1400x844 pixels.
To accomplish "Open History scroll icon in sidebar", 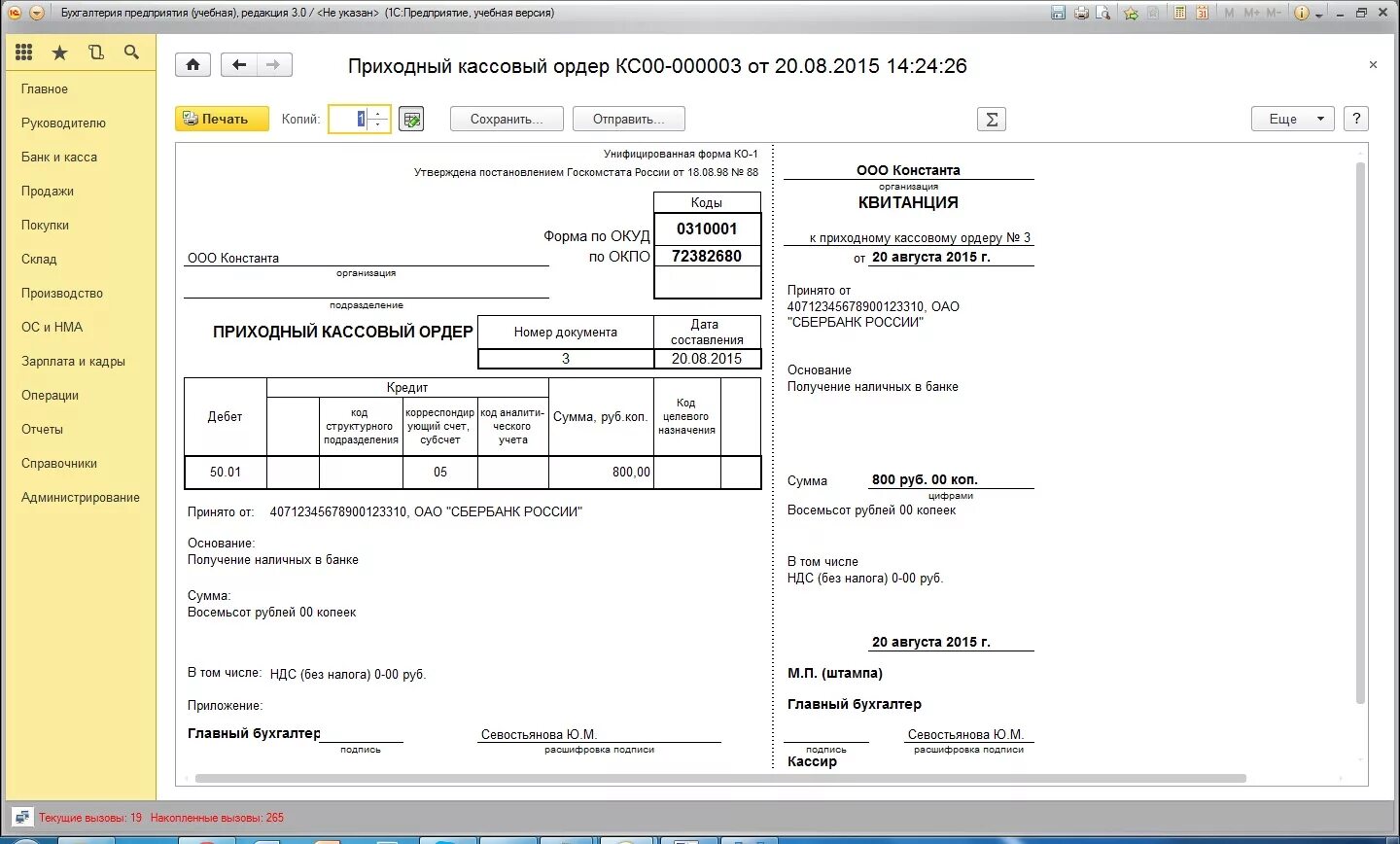I will [96, 53].
